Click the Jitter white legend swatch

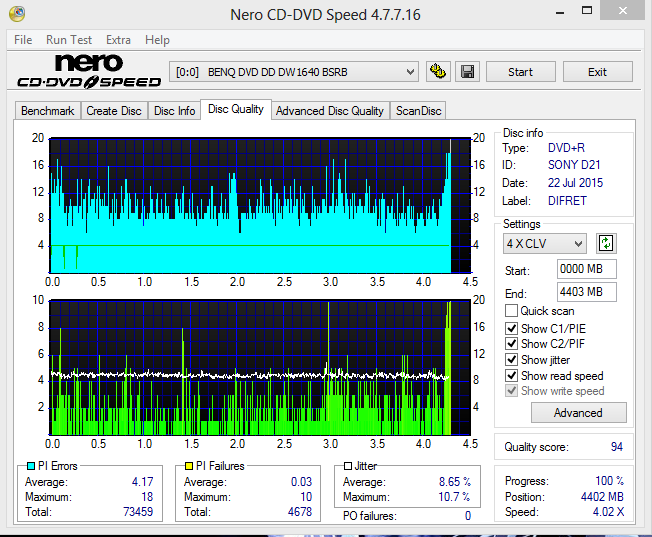[348, 466]
